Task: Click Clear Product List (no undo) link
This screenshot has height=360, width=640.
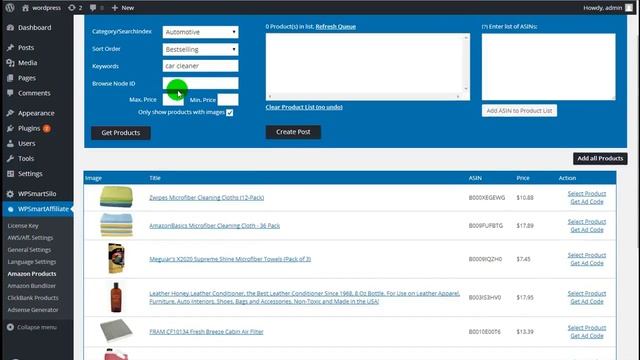Action: pyautogui.click(x=304, y=107)
